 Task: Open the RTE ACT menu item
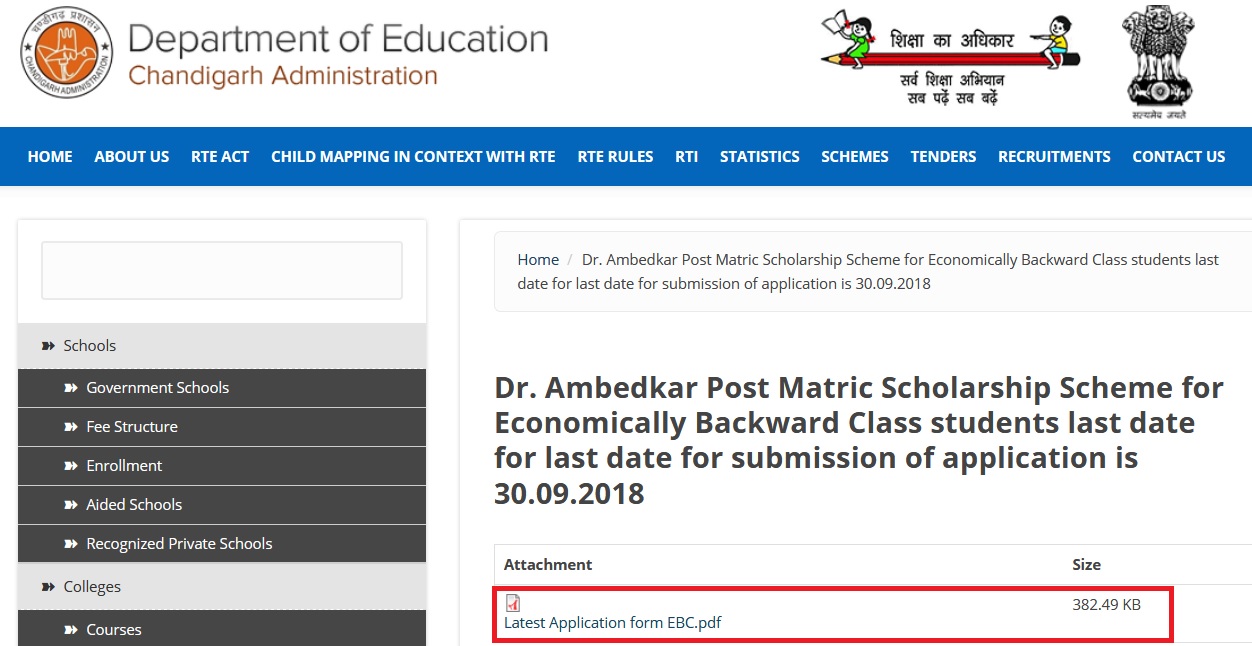click(x=220, y=157)
